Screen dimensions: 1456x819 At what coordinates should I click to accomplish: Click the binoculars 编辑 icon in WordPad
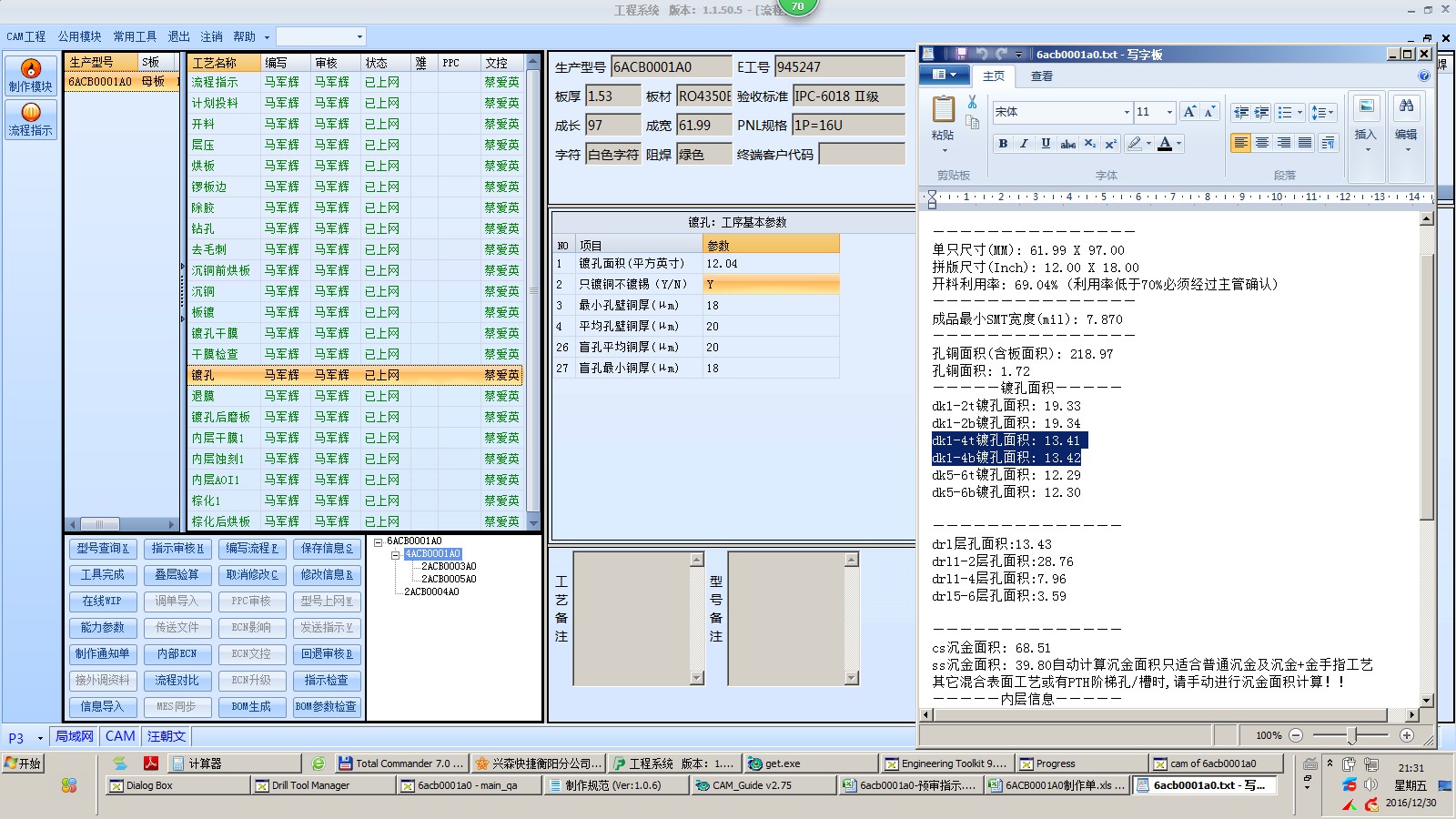click(1406, 107)
